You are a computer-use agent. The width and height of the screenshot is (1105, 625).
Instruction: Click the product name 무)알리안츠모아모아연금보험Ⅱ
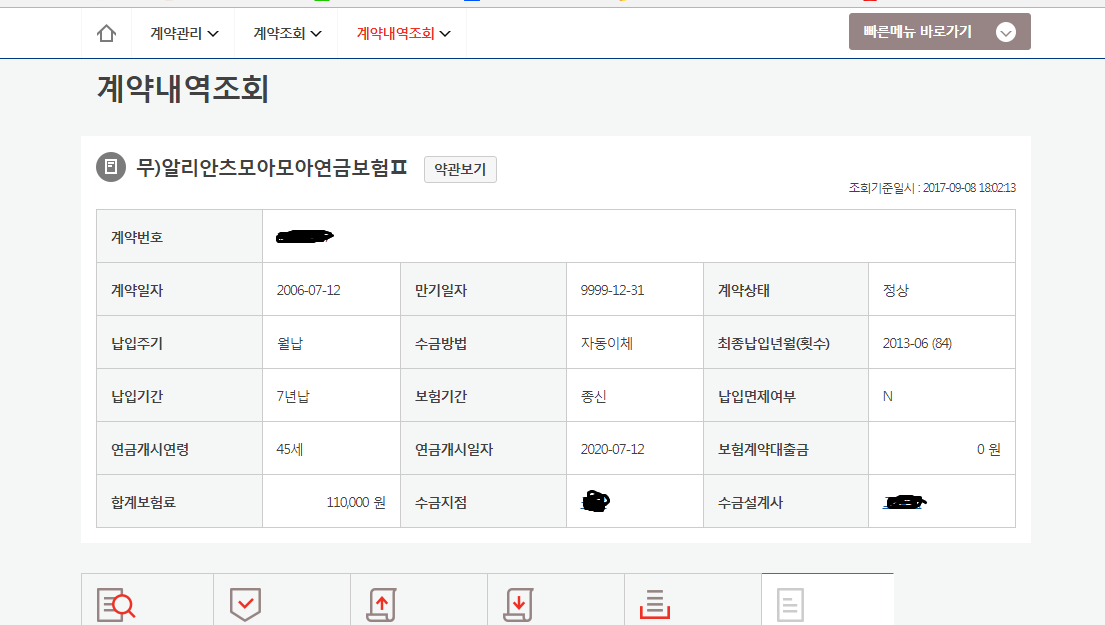tap(272, 168)
